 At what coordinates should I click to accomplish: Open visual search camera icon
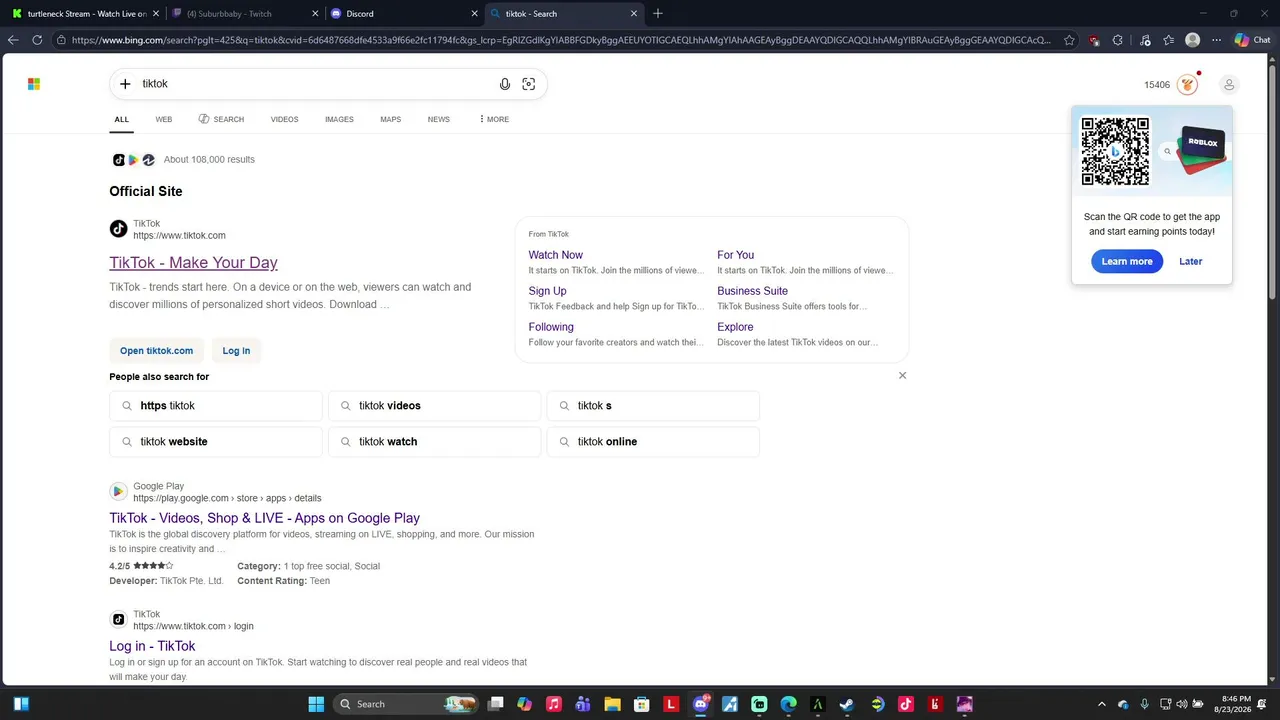click(529, 84)
